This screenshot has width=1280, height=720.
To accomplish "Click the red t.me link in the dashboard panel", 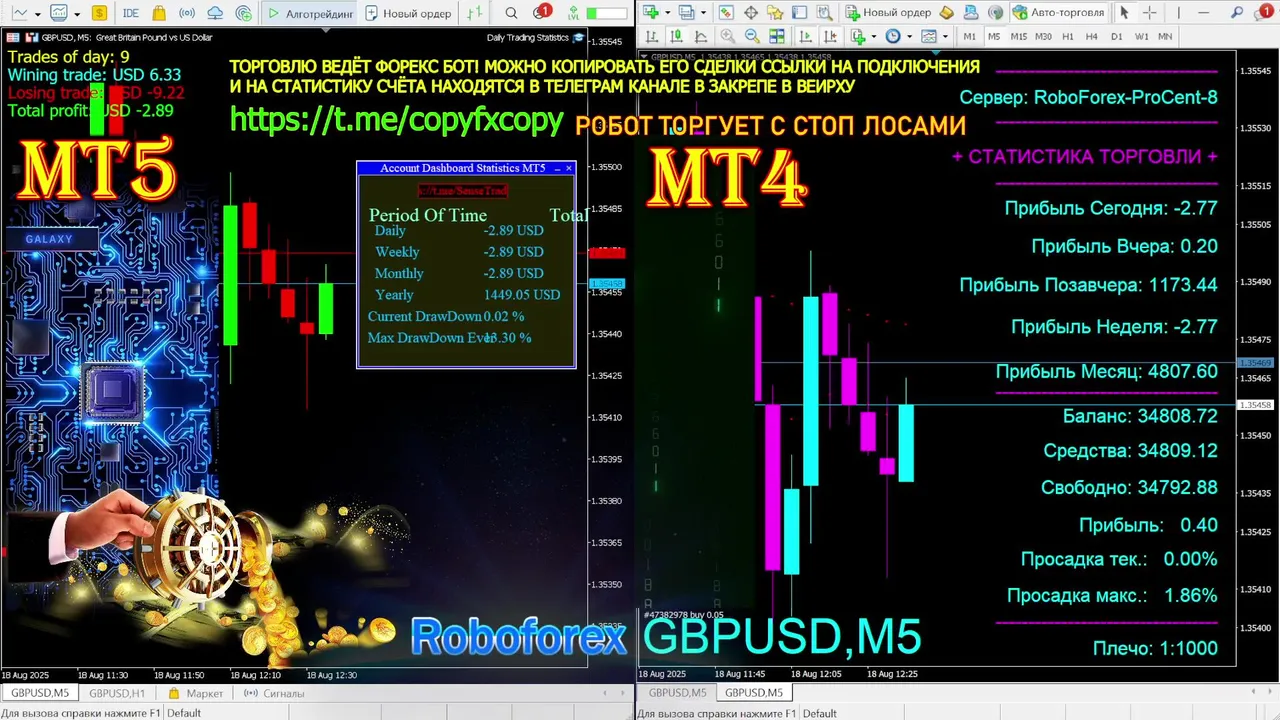I will [x=462, y=190].
